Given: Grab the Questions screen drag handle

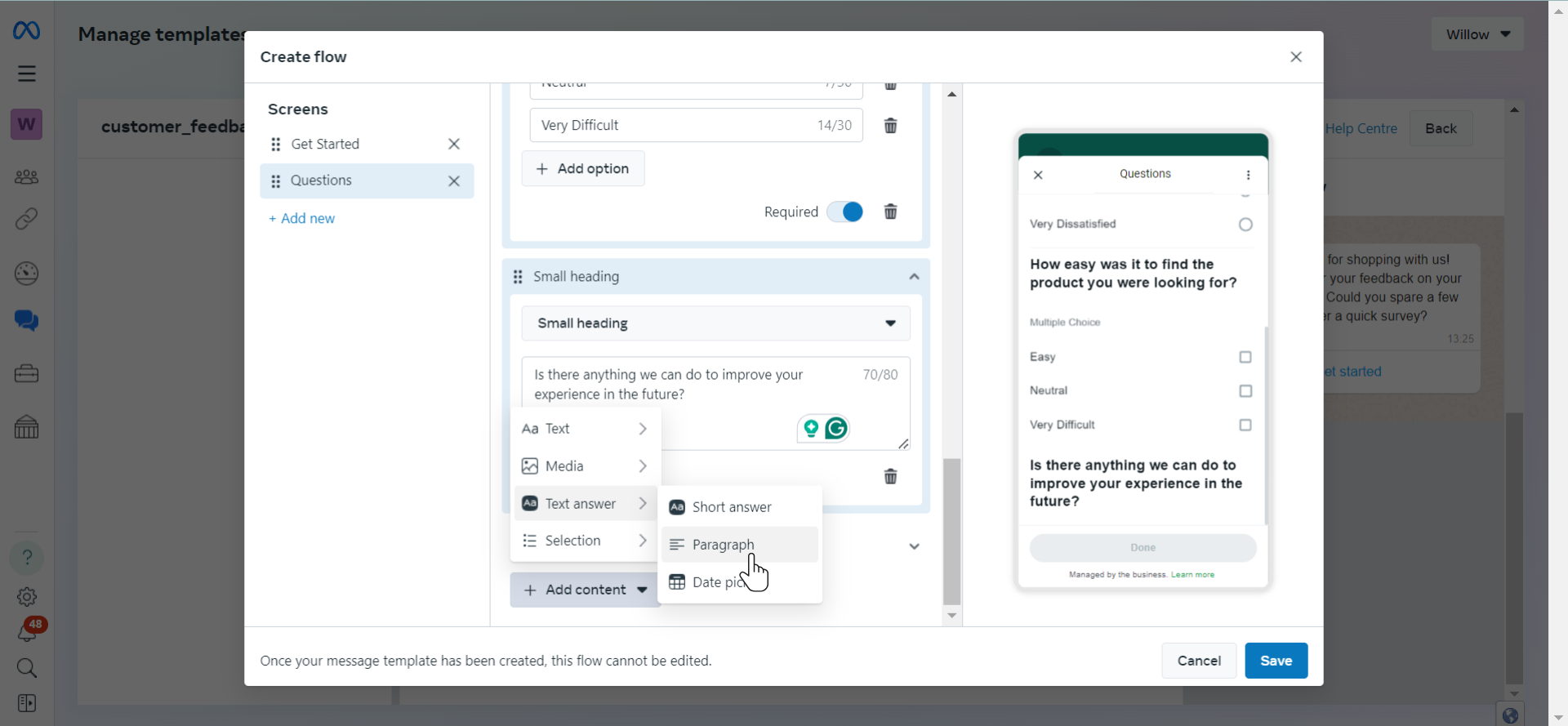Looking at the screenshot, I should 276,180.
